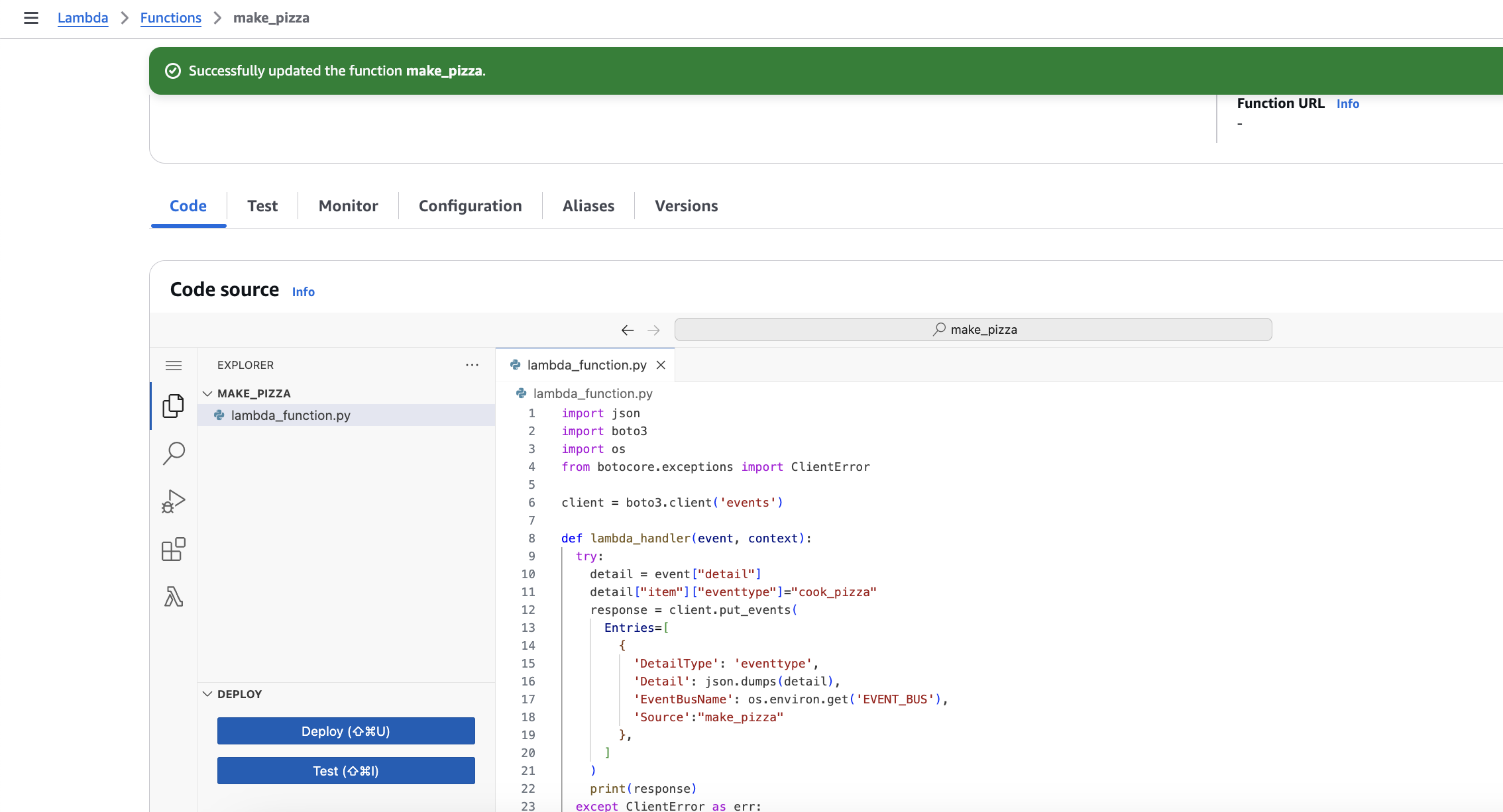1503x812 pixels.
Task: Open Info link next to Code source
Action: pos(304,292)
